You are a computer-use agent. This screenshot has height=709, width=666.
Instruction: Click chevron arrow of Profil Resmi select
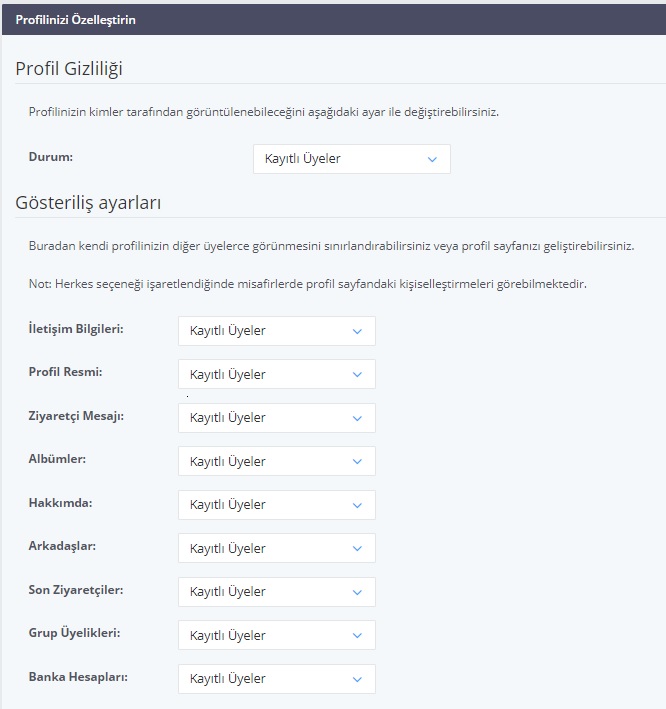click(x=357, y=375)
